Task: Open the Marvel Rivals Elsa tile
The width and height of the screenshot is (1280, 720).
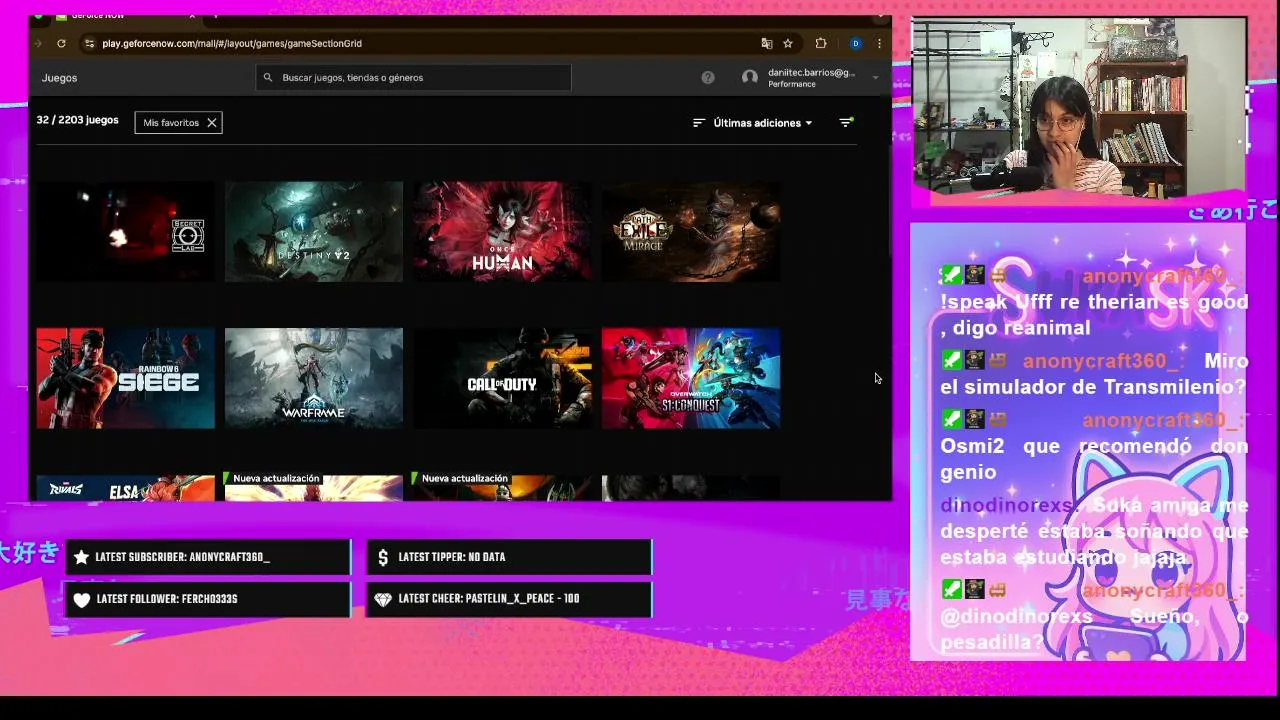Action: [125, 487]
